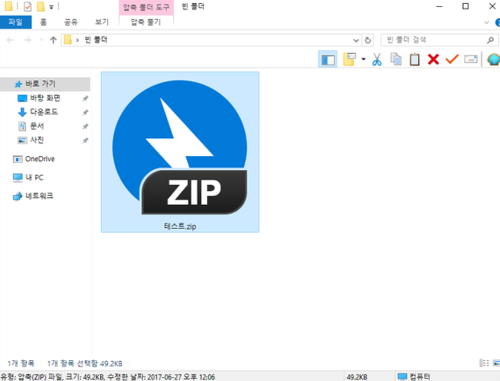Expand the dropdown arrow beside folder options icon
500x381 pixels.
[x=363, y=59]
